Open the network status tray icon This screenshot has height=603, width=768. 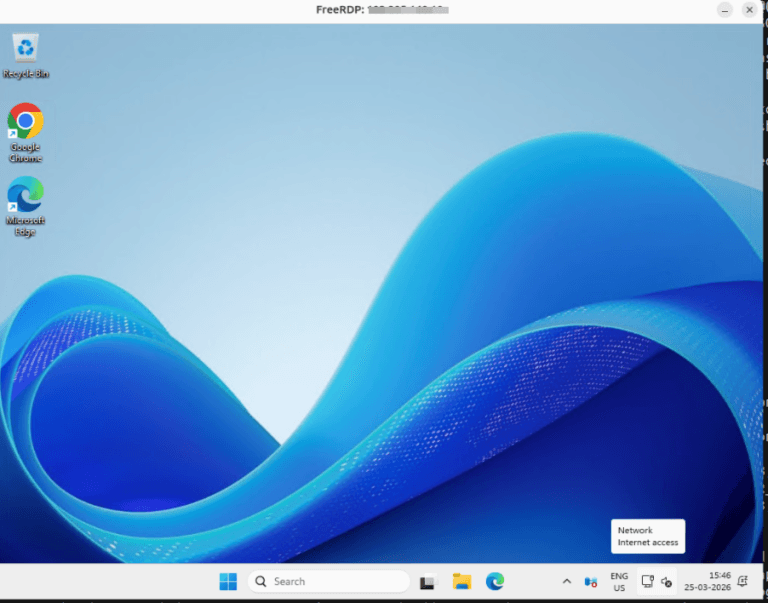648,581
